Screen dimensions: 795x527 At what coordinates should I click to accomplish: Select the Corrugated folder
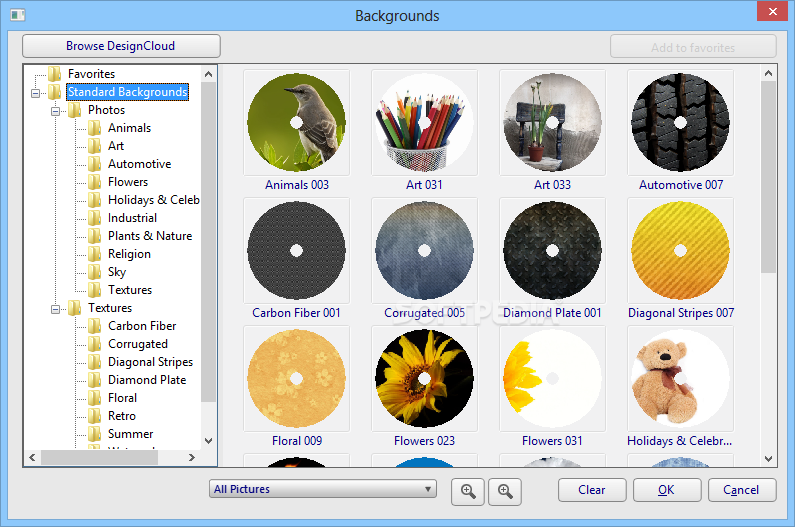coord(137,344)
